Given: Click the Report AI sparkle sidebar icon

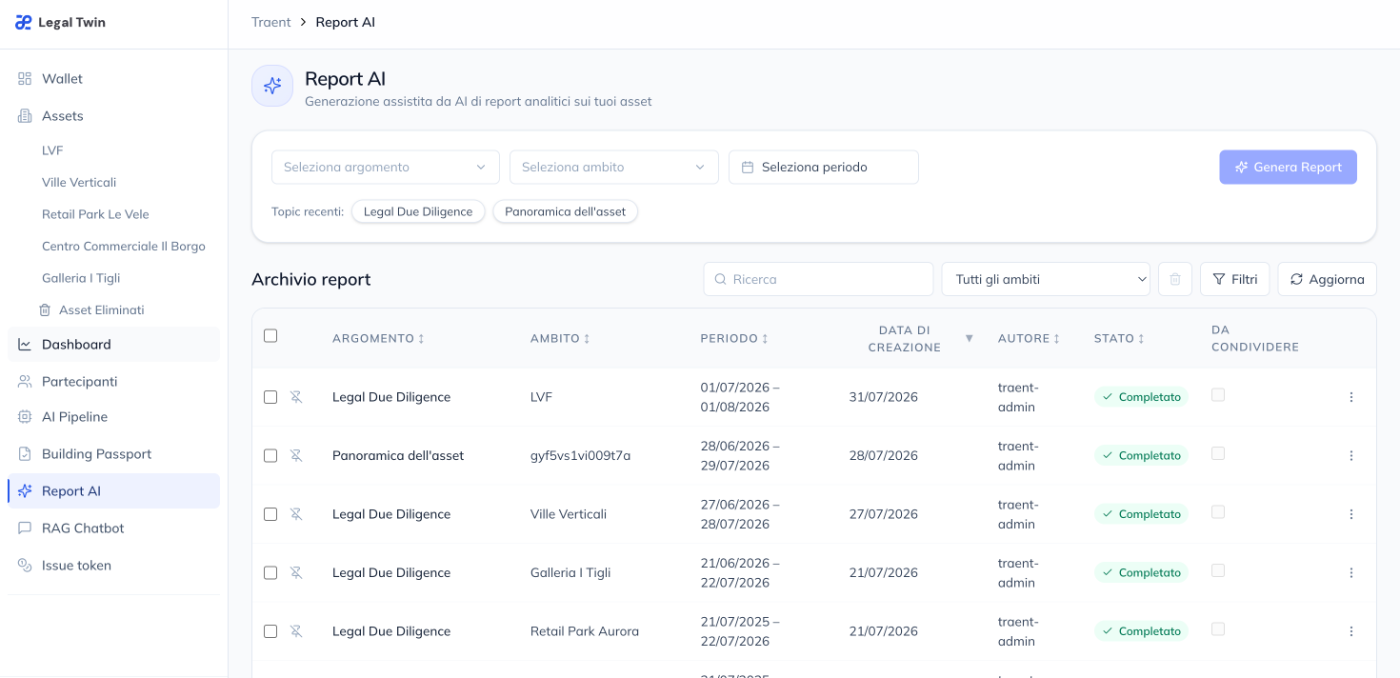Looking at the screenshot, I should pos(25,491).
